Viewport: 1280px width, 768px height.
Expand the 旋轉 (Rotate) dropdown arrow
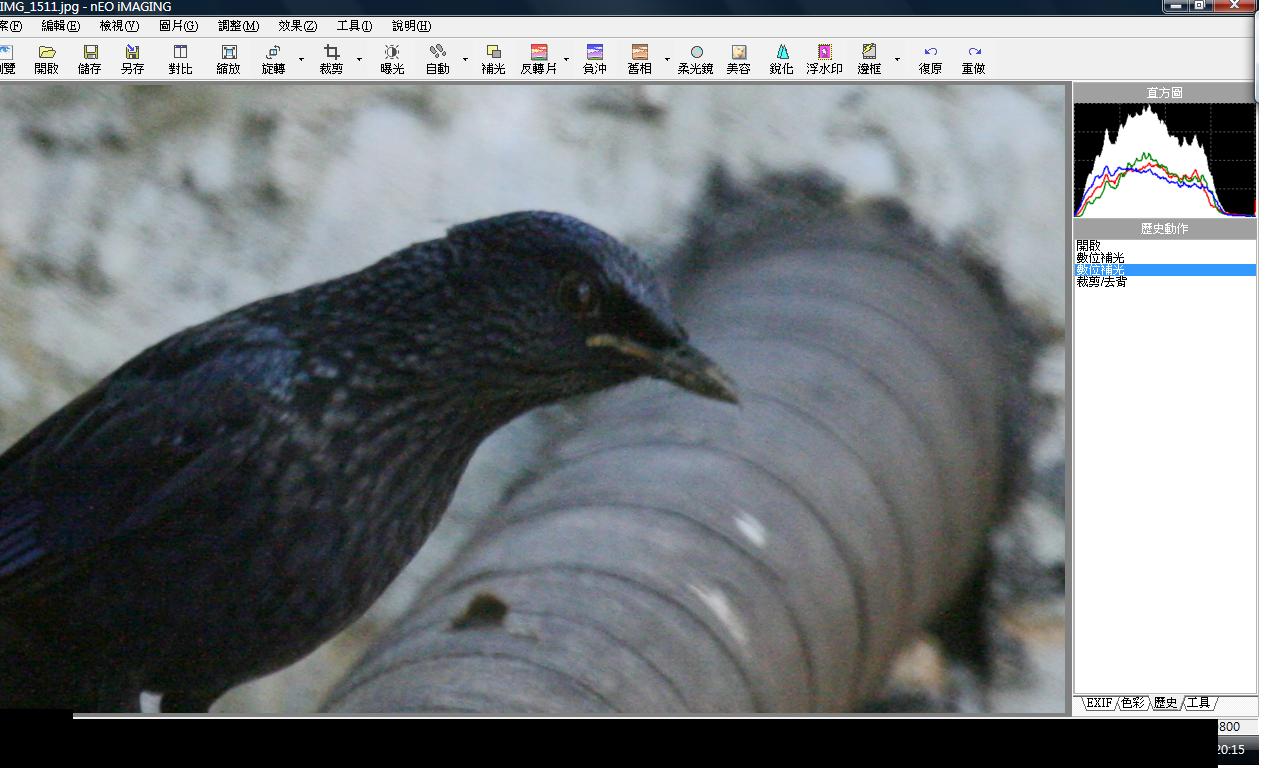point(301,60)
